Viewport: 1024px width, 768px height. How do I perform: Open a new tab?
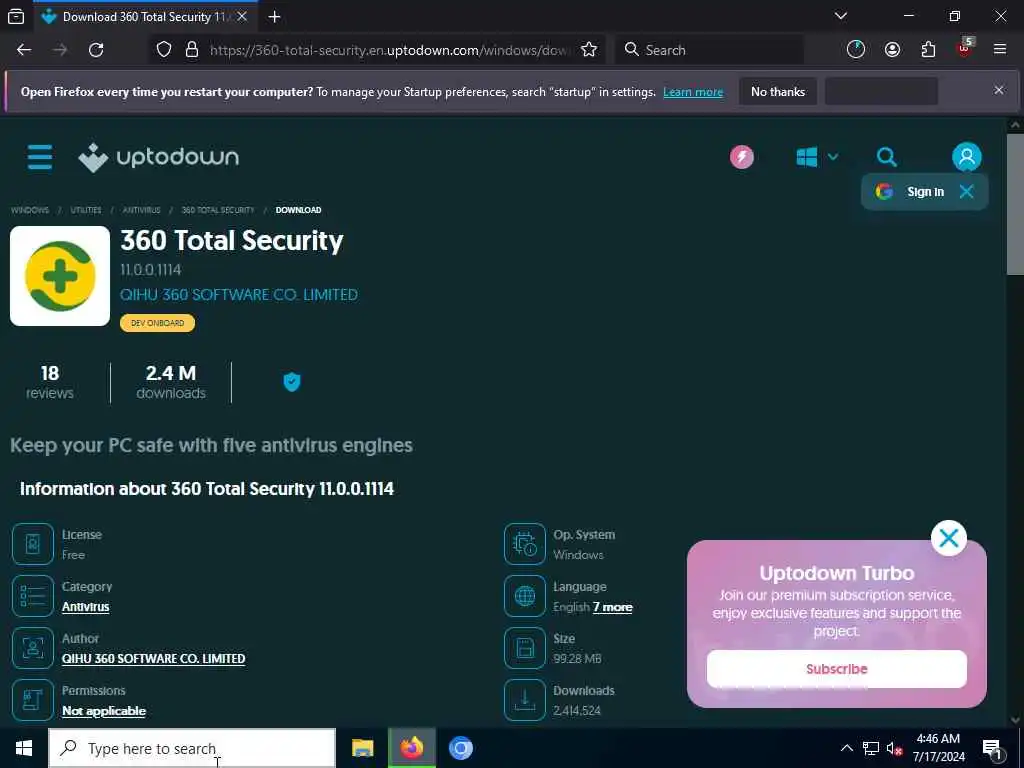[274, 16]
